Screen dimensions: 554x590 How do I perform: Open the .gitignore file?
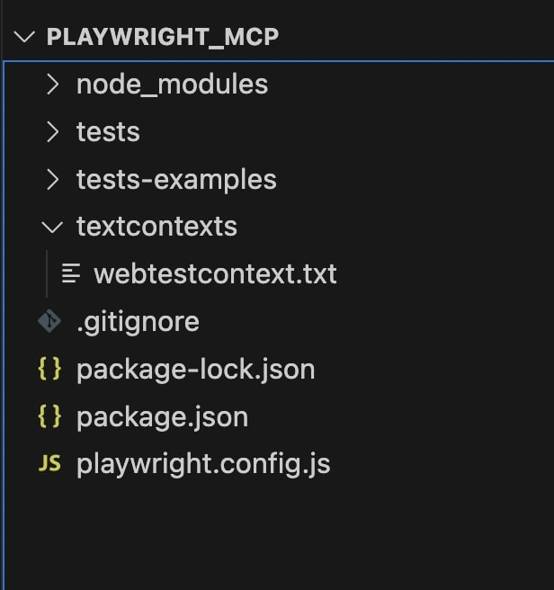(138, 322)
